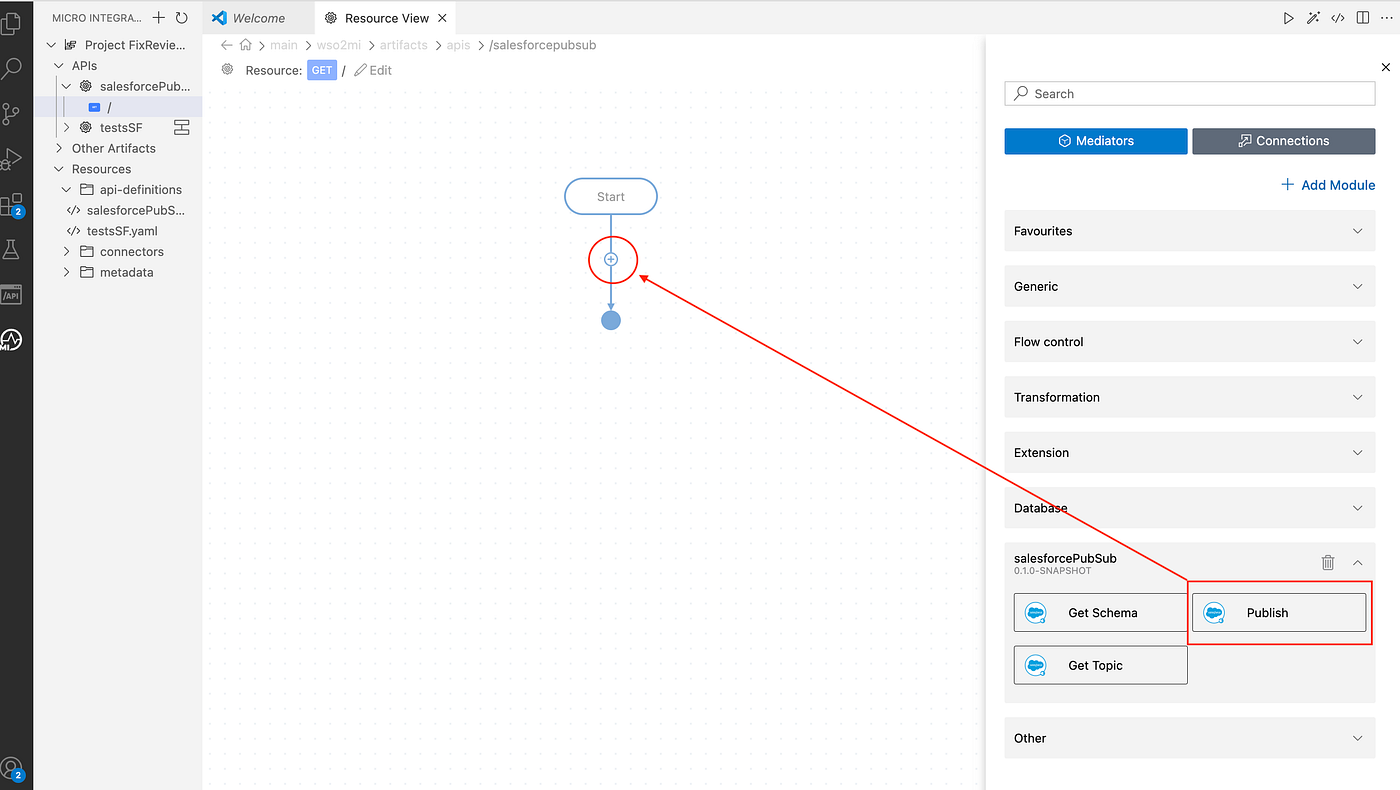Image resolution: width=1400 pixels, height=790 pixels.
Task: Open Extensions view with badge 2
Action: tap(12, 205)
